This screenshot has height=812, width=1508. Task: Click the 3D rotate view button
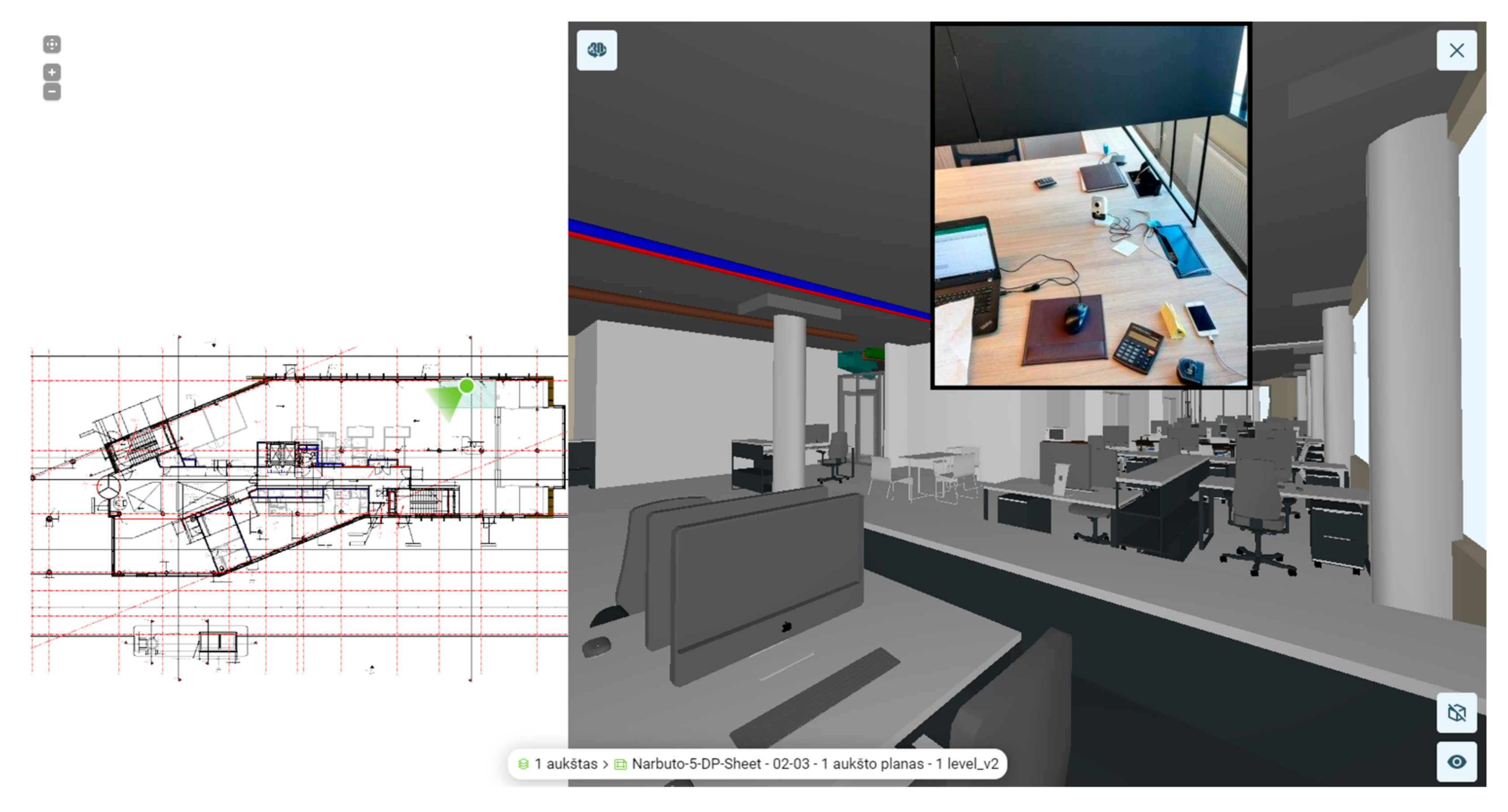597,50
